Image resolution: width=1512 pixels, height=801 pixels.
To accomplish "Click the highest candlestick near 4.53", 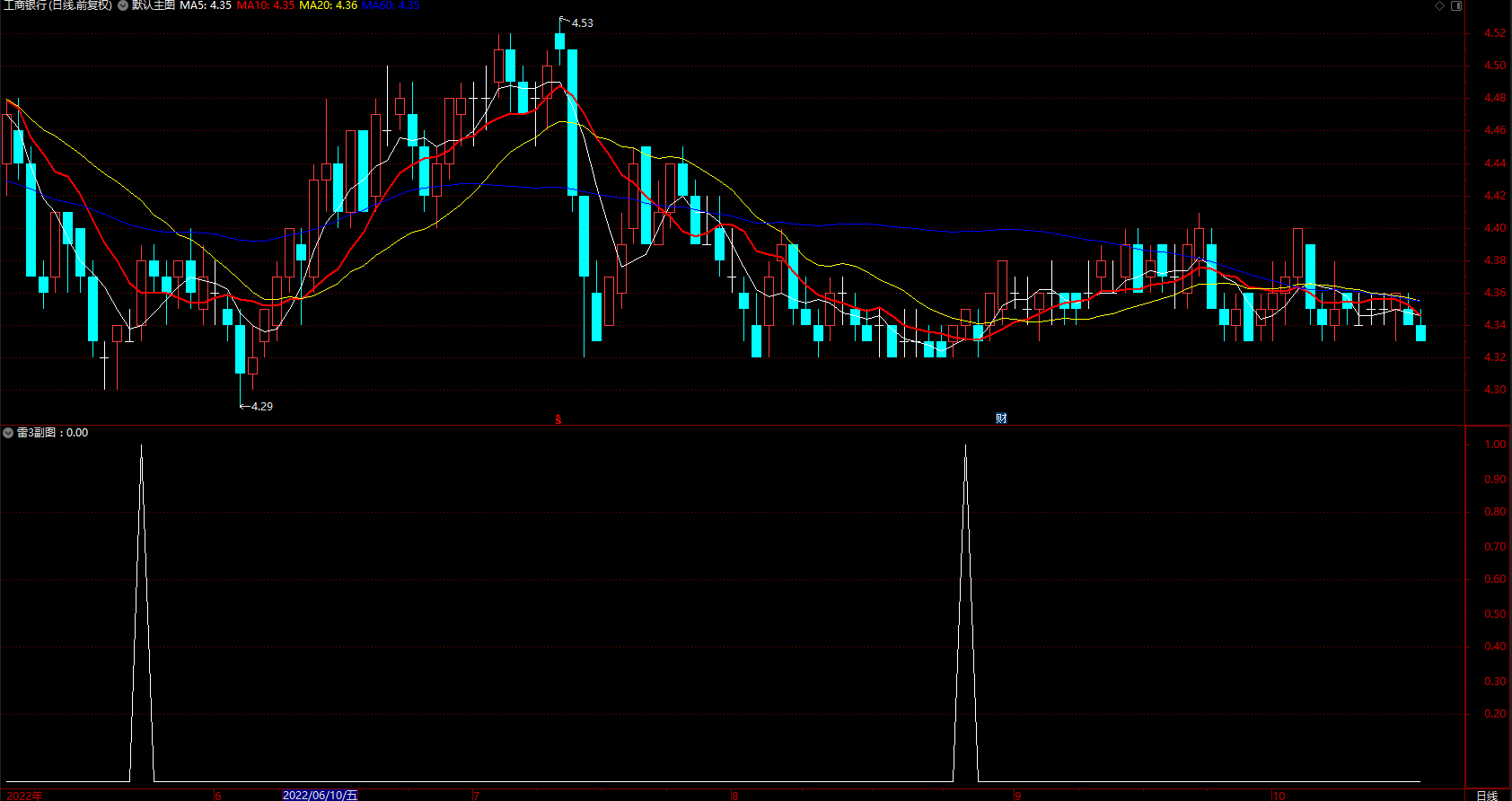I will (560, 41).
